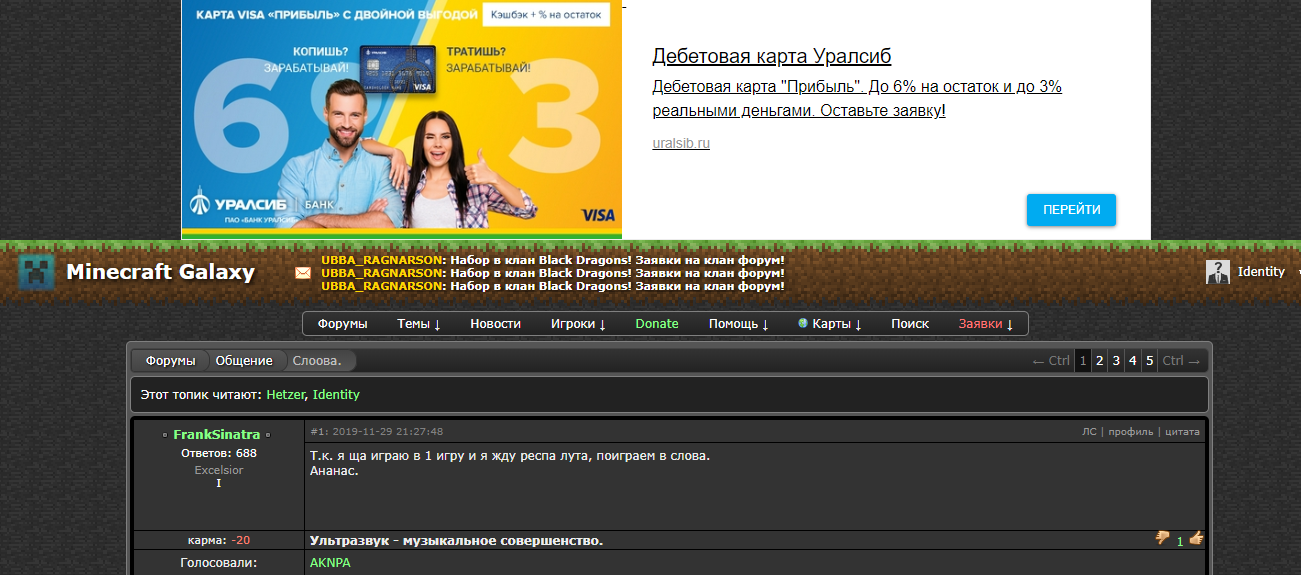Screen dimensions: 1301x575
Task: Open the Donate menu item
Action: pyautogui.click(x=657, y=324)
